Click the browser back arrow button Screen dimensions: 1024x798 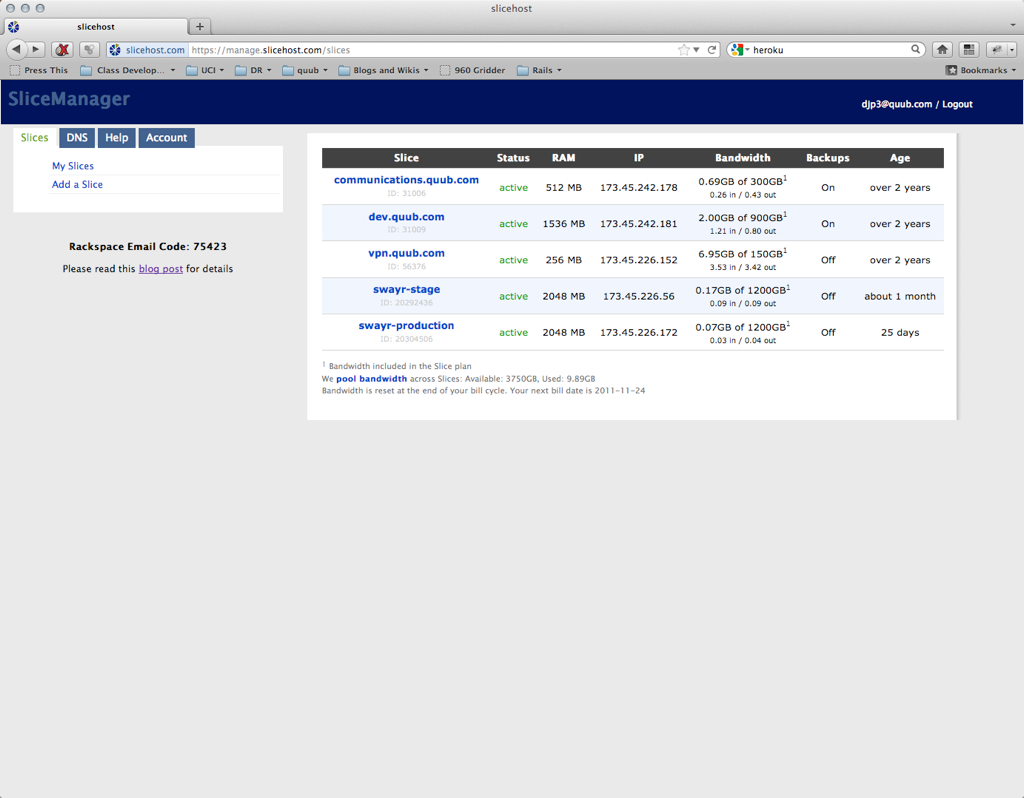tap(17, 49)
